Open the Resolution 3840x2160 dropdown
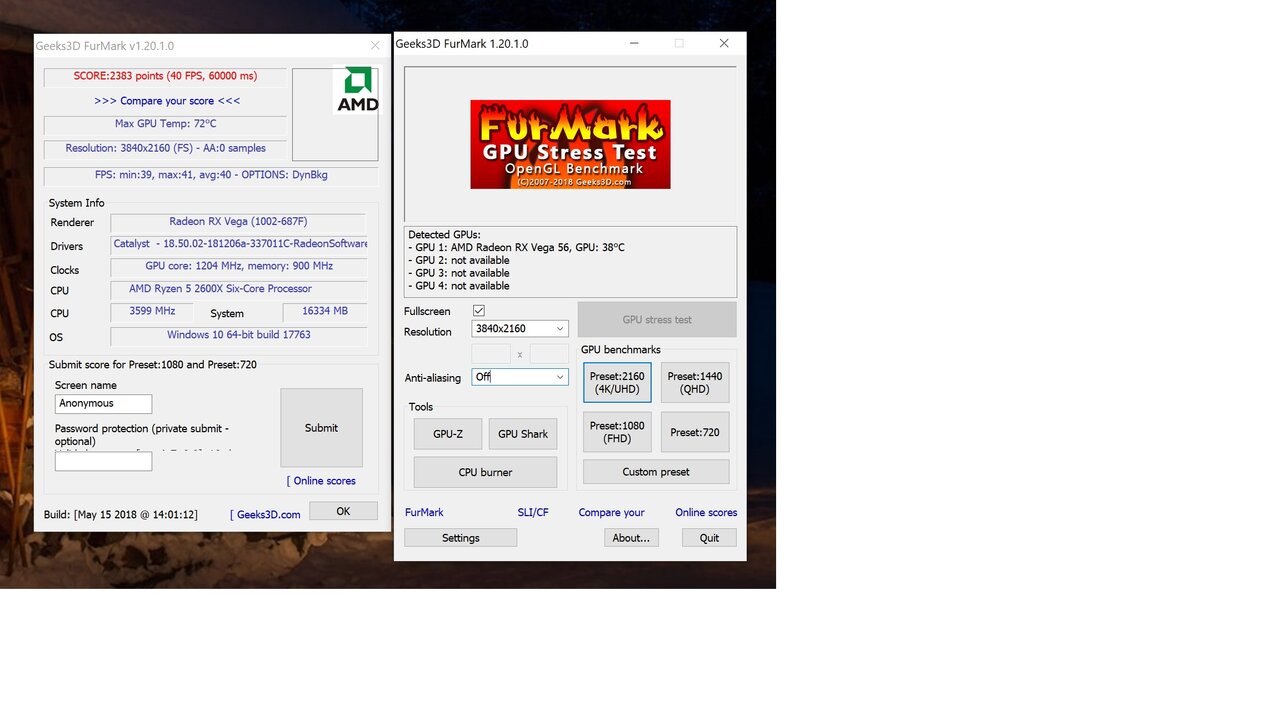Viewport: 1280px width, 720px height. point(520,328)
